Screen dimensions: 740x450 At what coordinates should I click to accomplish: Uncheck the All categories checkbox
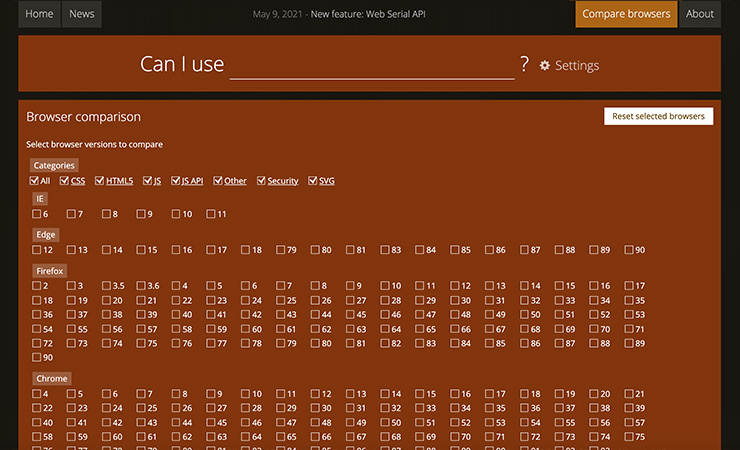pos(34,180)
